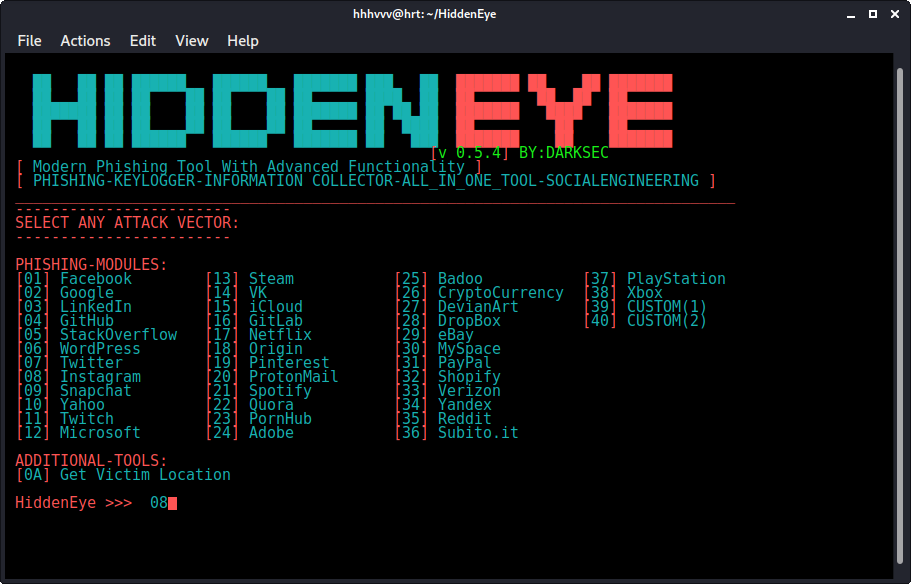The width and height of the screenshot is (911, 584).
Task: Click the text 'Adobe'
Action: (271, 433)
